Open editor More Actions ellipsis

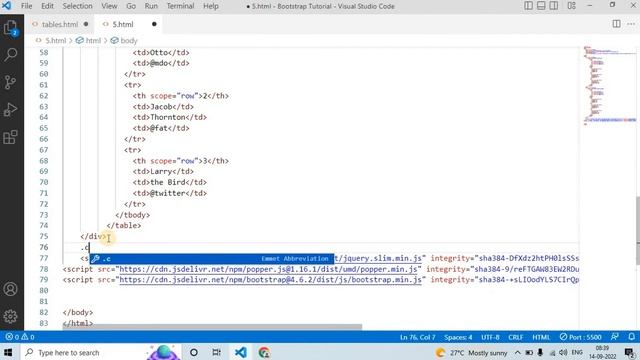[x=631, y=24]
